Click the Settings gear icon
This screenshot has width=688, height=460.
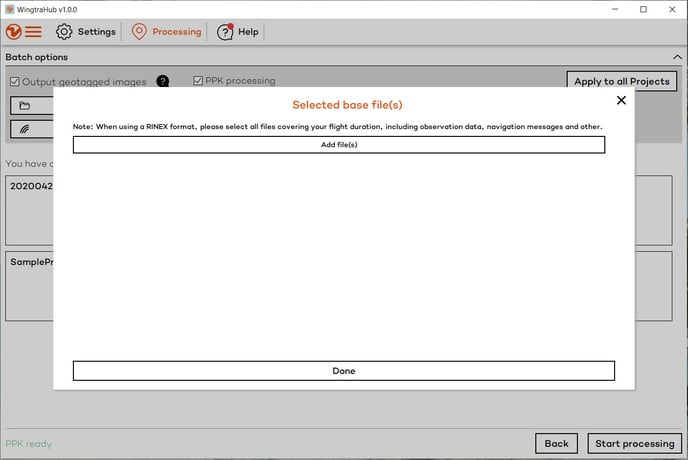64,32
